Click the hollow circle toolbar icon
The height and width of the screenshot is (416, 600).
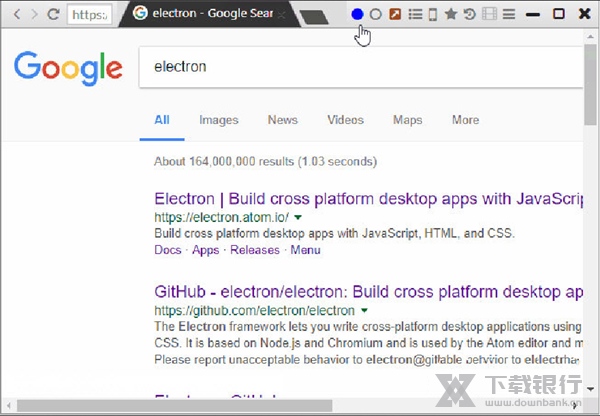coord(376,14)
